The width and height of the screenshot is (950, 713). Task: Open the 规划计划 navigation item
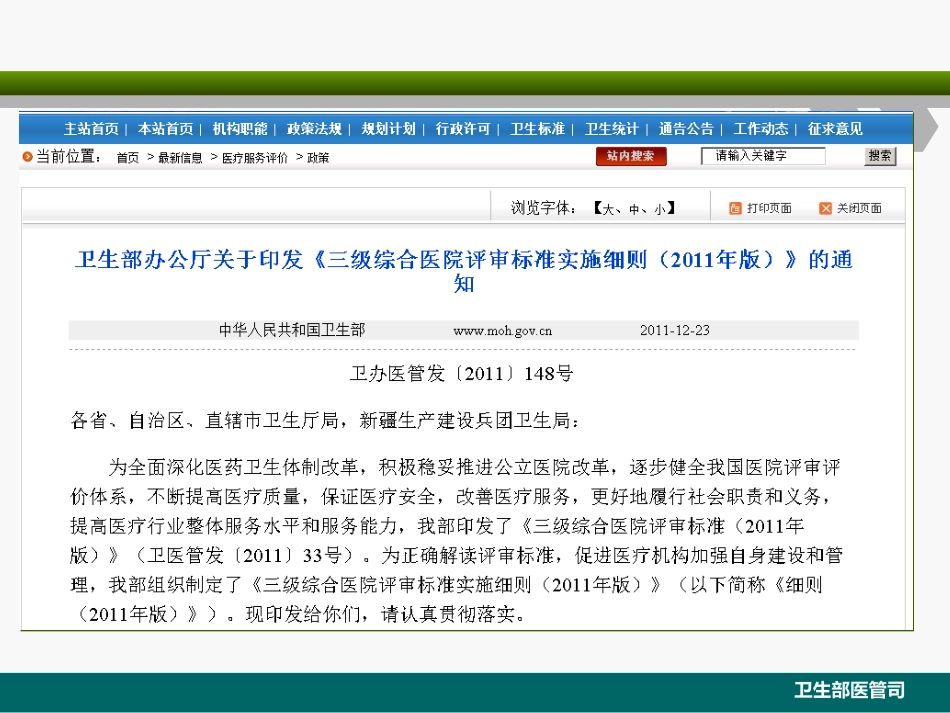click(388, 129)
